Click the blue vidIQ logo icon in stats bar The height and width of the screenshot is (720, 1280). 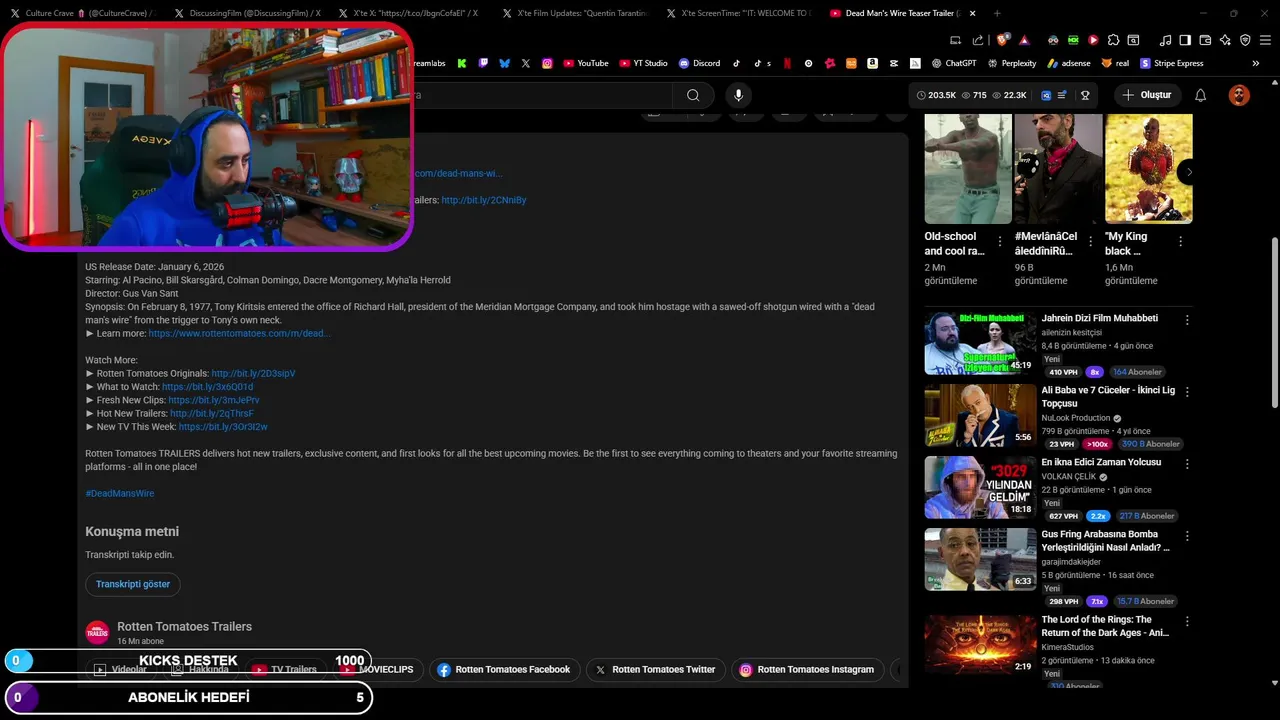click(1046, 95)
